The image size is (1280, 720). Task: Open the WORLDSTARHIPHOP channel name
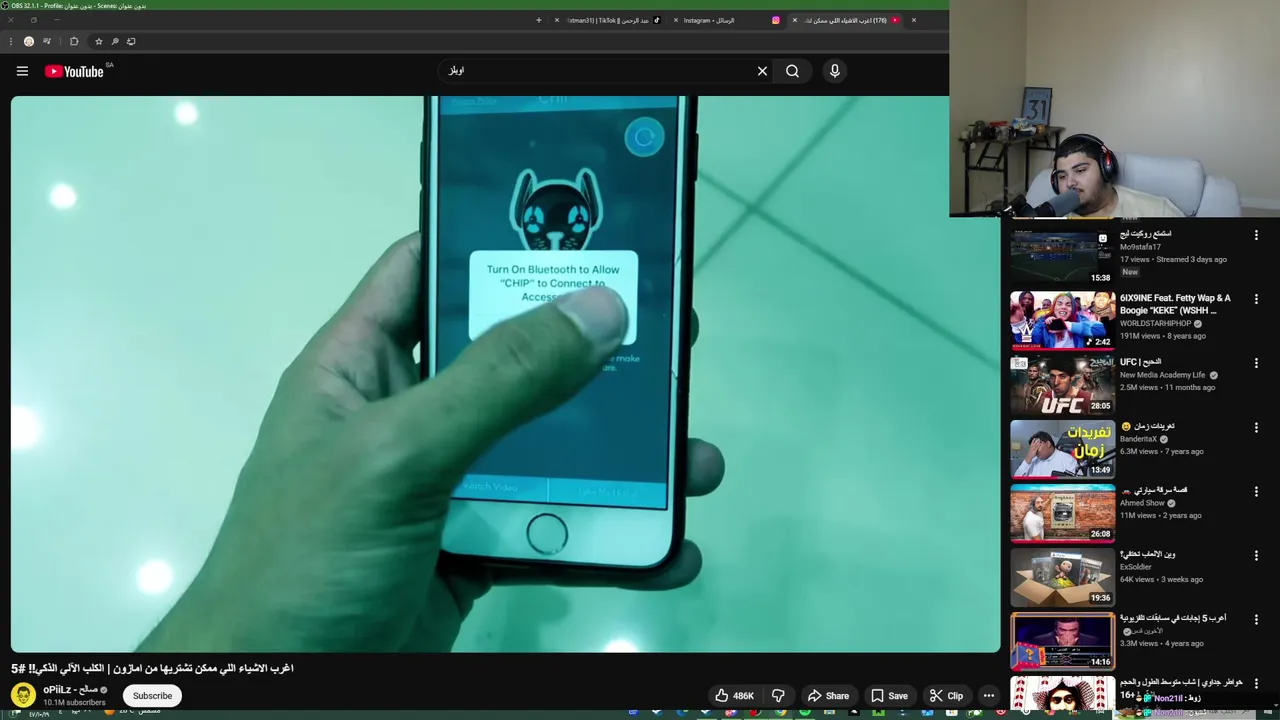point(1155,324)
